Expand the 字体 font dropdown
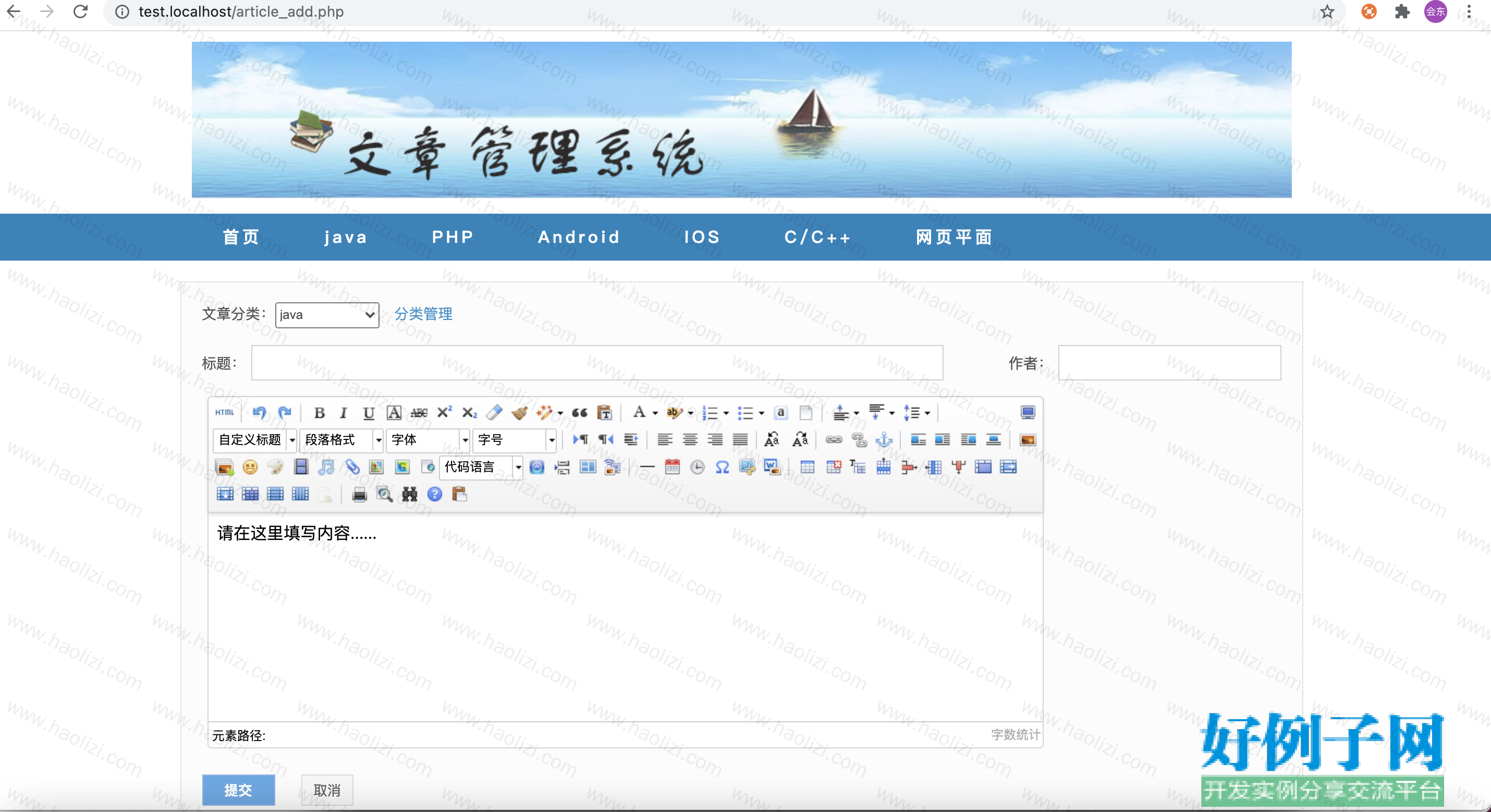The height and width of the screenshot is (812, 1491). coord(465,440)
